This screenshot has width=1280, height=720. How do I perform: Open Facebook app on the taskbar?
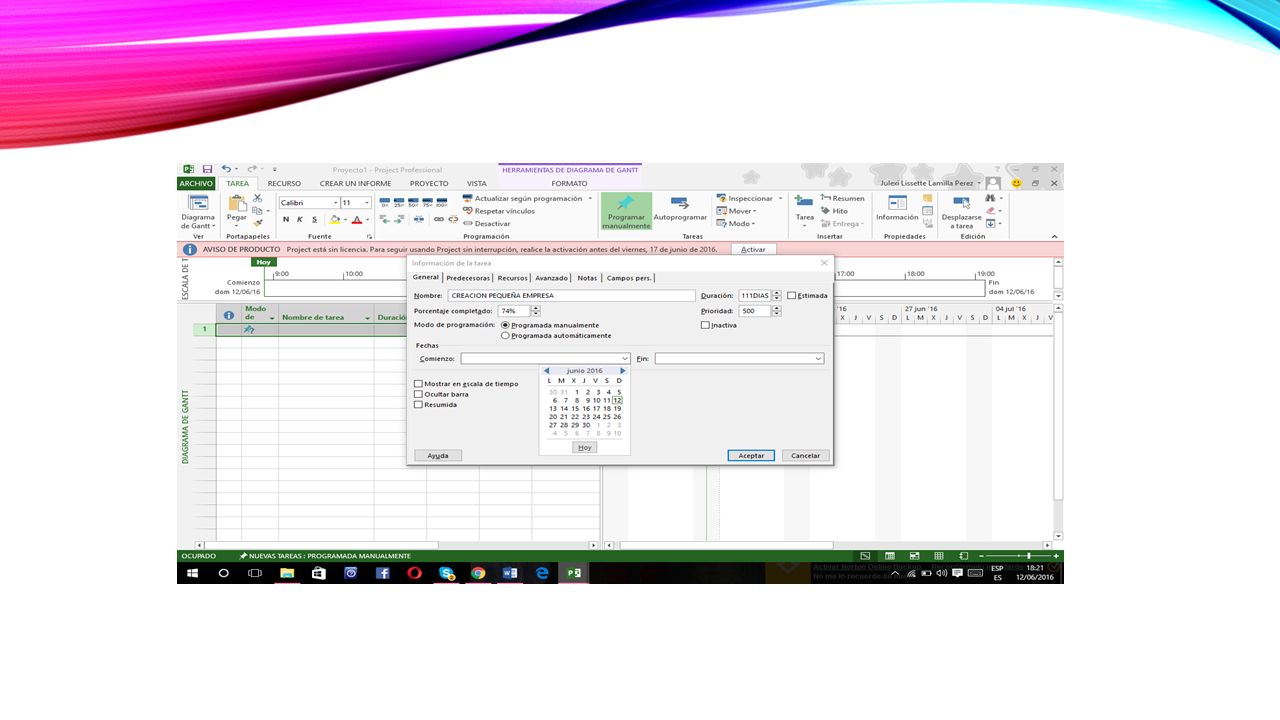click(x=382, y=573)
